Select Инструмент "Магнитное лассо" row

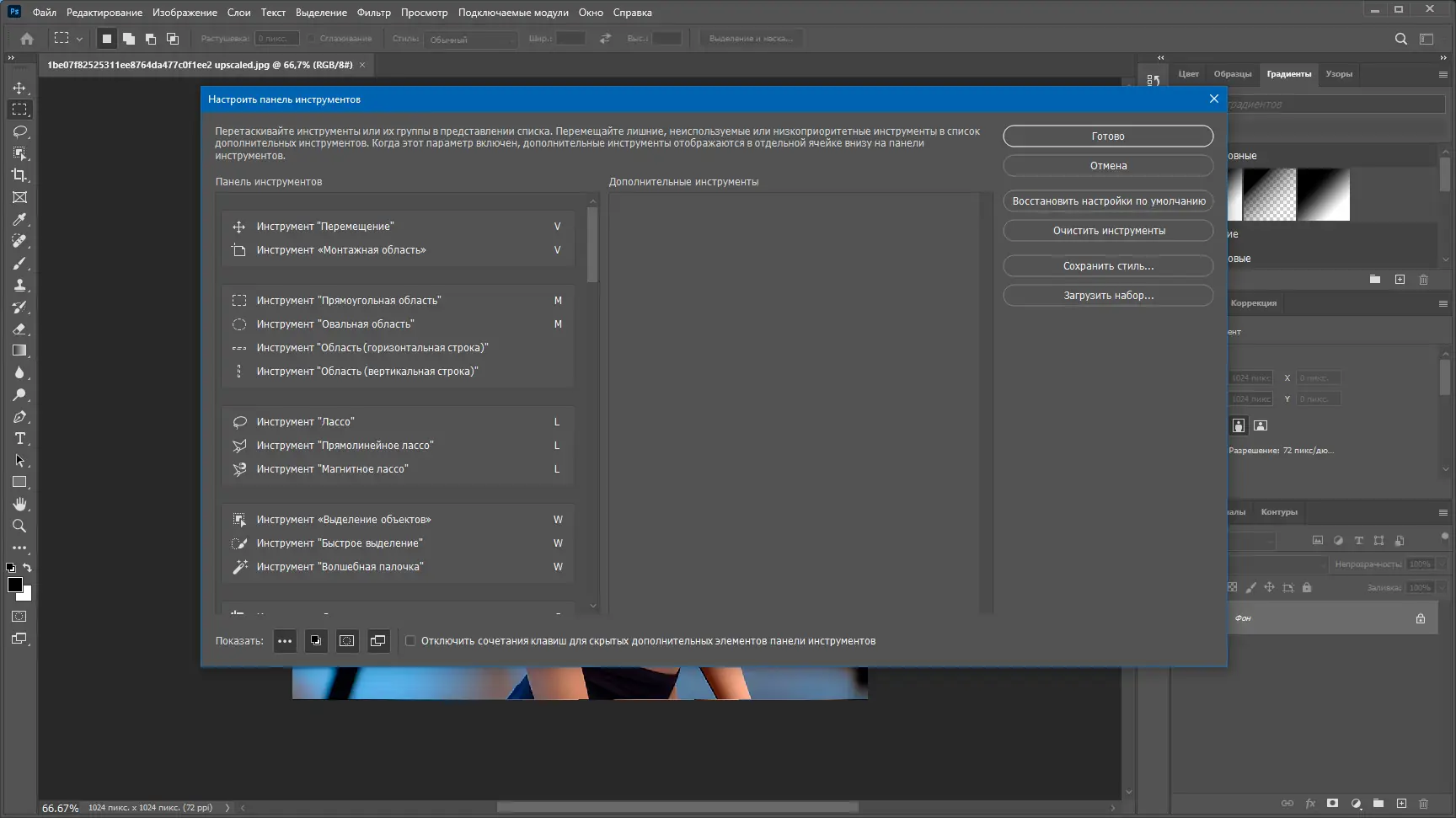coord(398,469)
